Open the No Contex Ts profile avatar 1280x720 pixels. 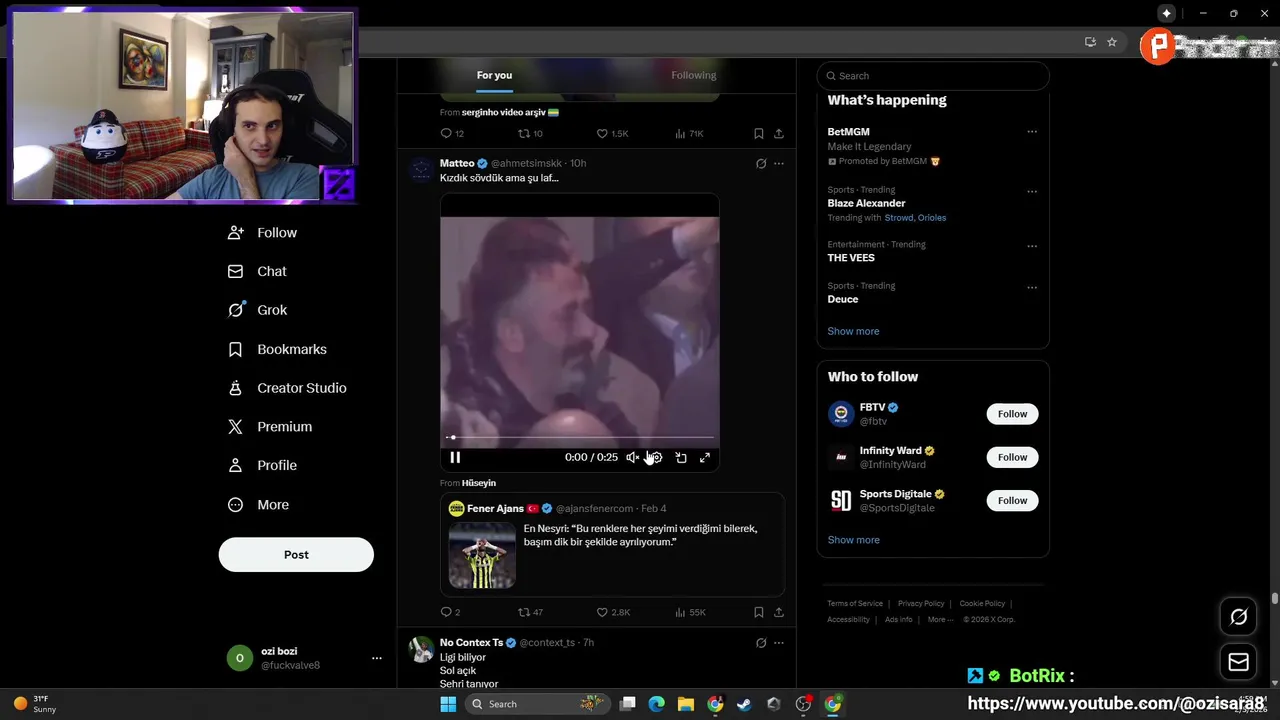421,649
